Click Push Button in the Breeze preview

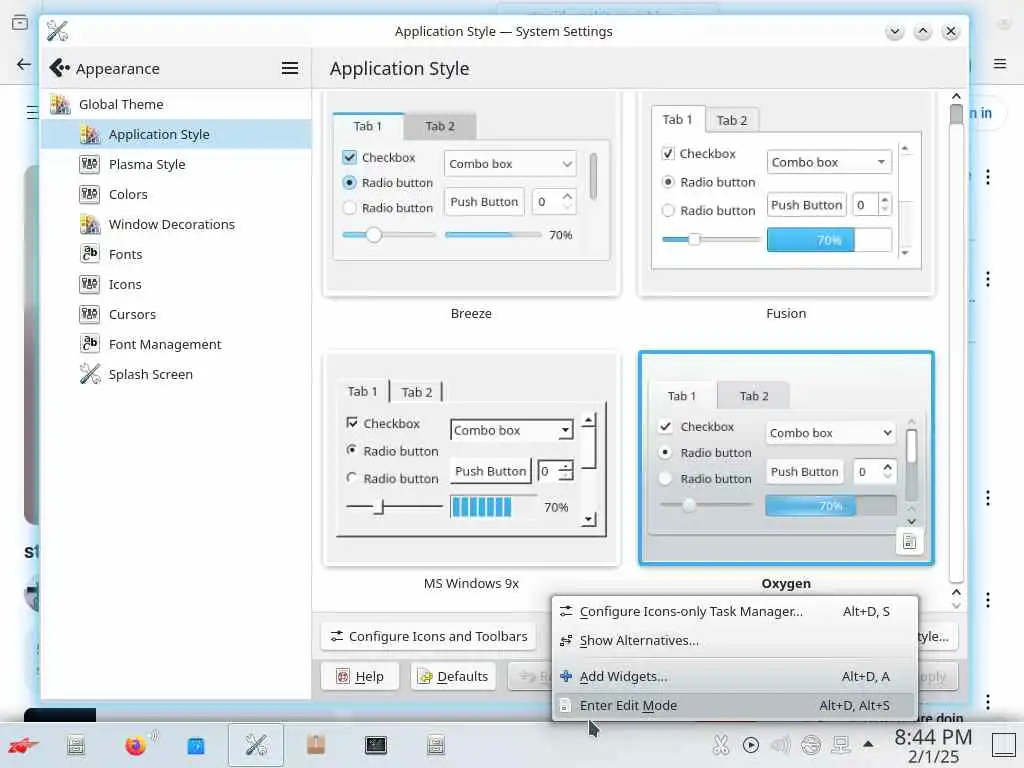point(484,202)
